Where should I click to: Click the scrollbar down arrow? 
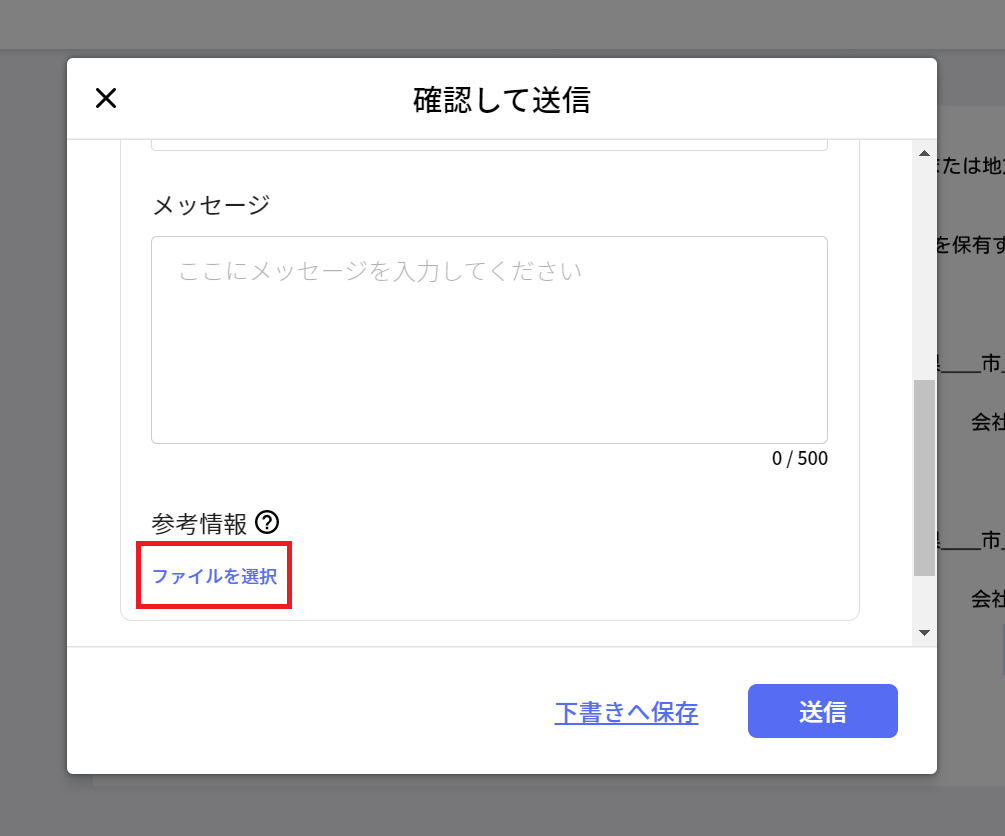(924, 633)
